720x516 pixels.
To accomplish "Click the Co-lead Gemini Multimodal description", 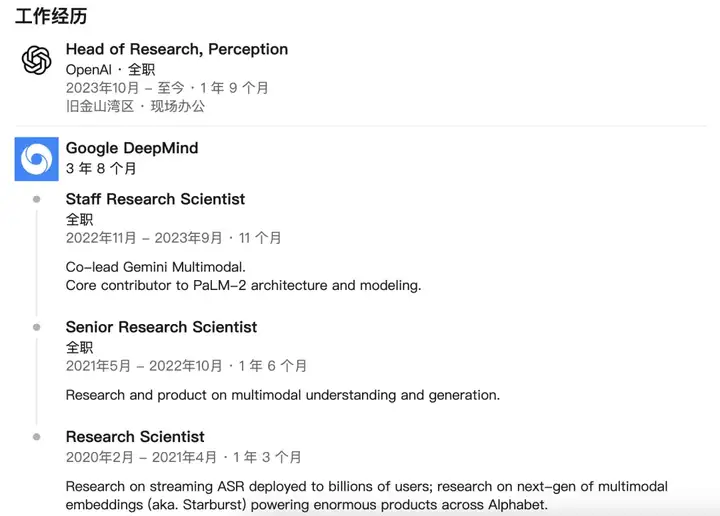I will coord(156,267).
